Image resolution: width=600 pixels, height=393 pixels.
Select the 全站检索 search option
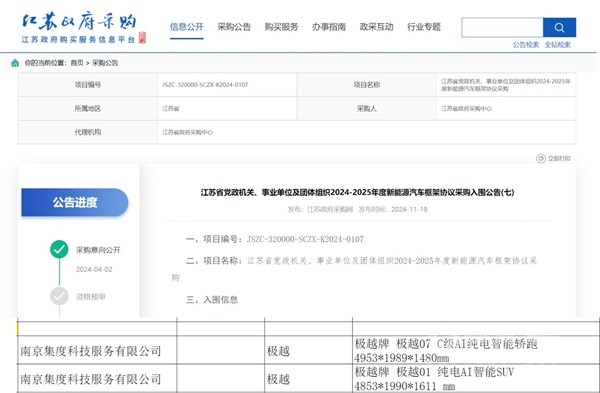[558, 45]
